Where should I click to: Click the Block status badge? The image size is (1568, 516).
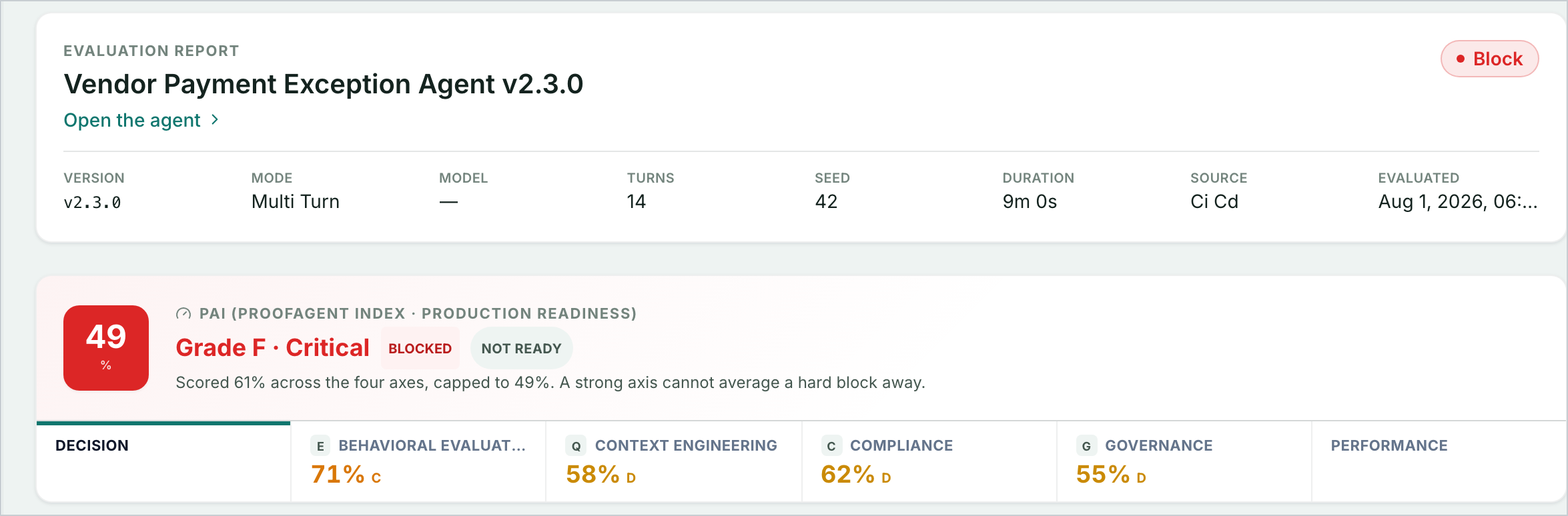coord(1489,59)
